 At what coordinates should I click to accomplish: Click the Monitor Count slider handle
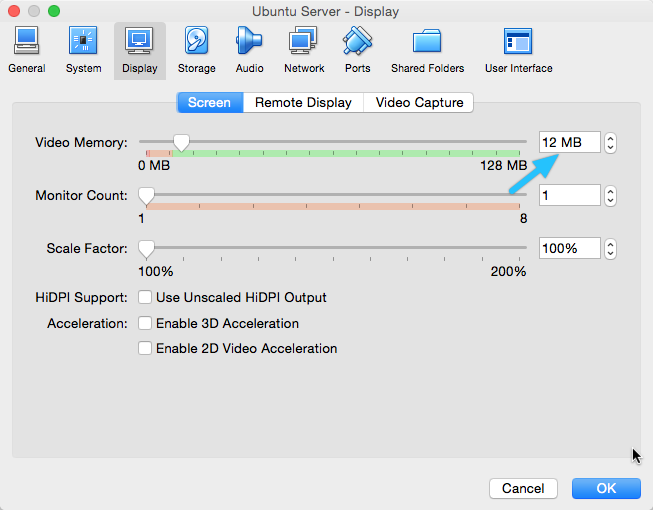(x=146, y=196)
